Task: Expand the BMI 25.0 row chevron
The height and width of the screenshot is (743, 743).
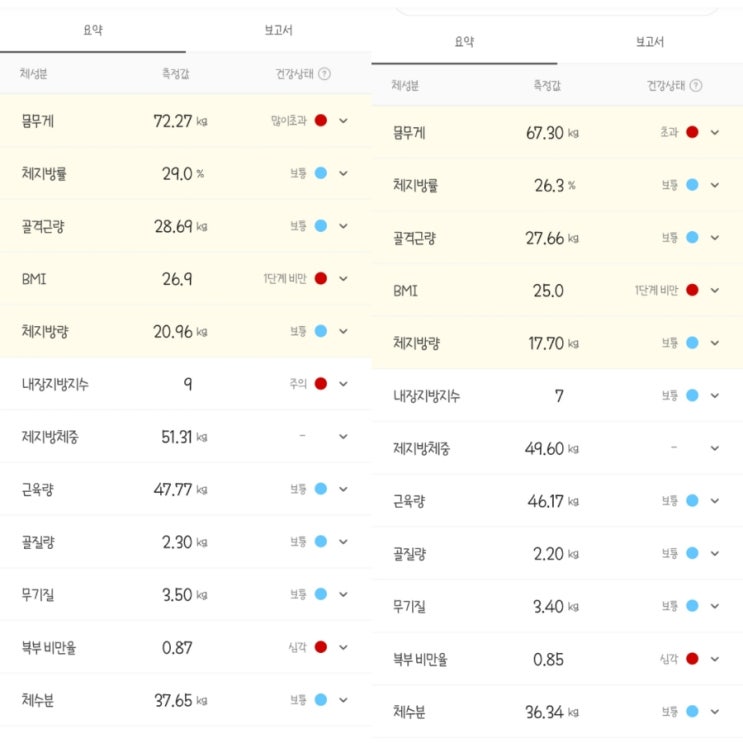Action: click(x=714, y=290)
